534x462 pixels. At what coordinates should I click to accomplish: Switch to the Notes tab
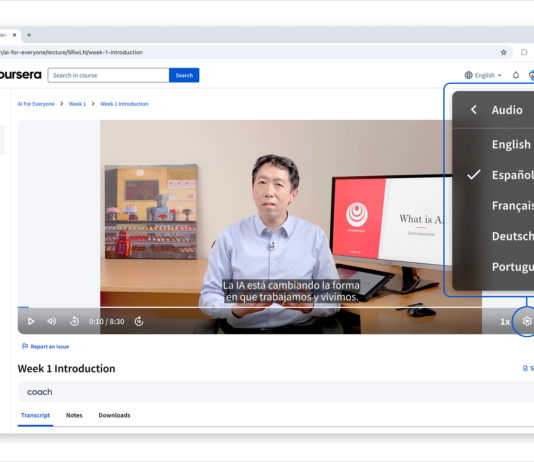point(74,415)
